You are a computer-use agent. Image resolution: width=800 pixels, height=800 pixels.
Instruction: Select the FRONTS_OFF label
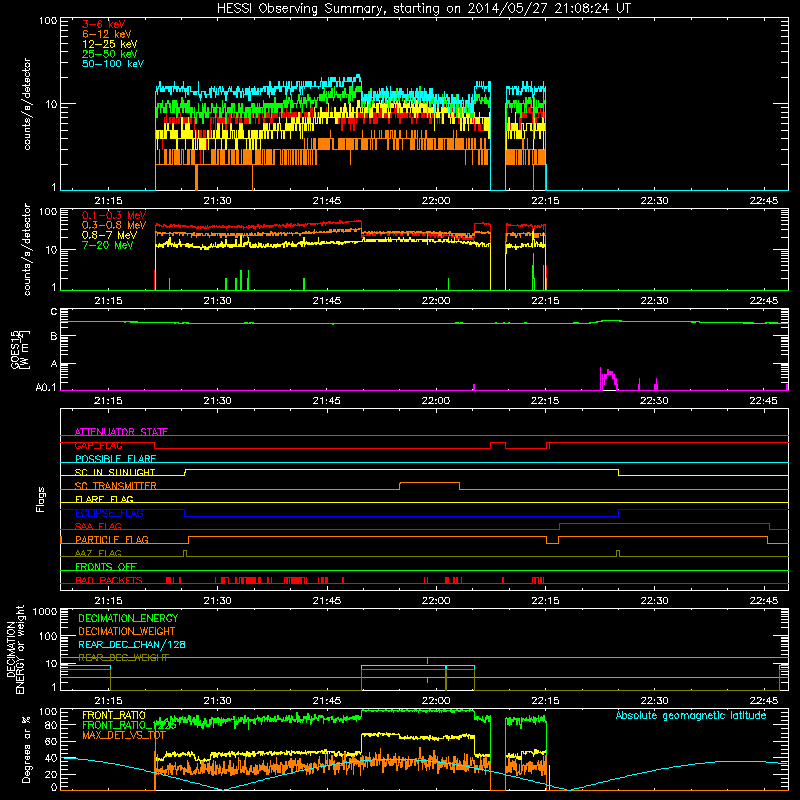[106, 566]
